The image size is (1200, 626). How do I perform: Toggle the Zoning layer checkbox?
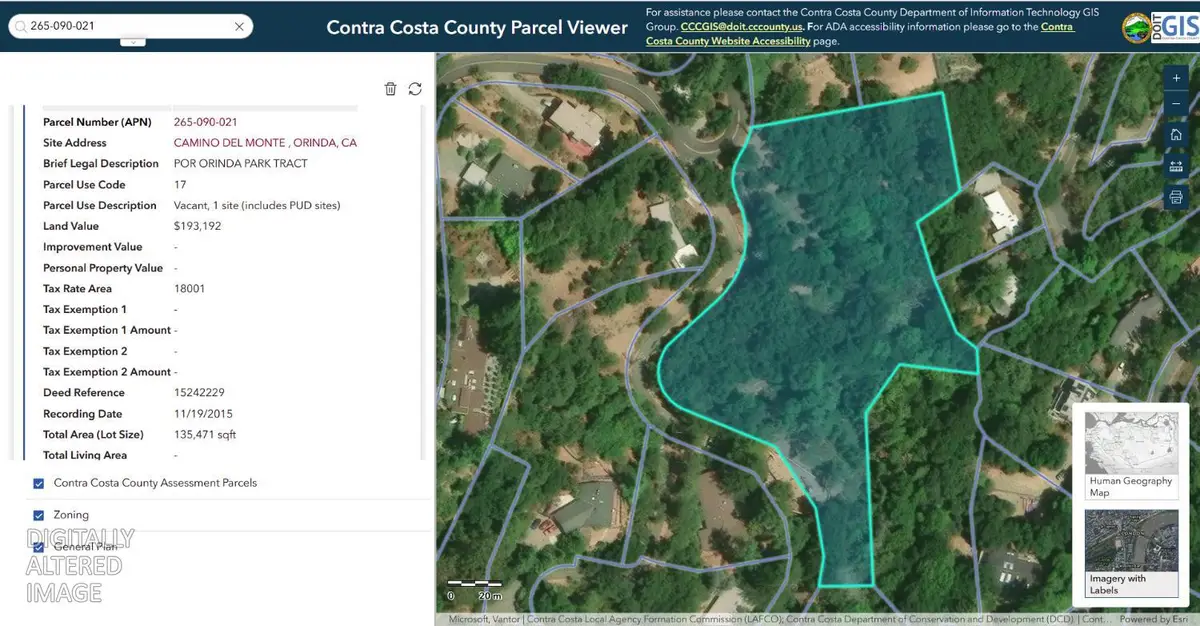click(39, 515)
